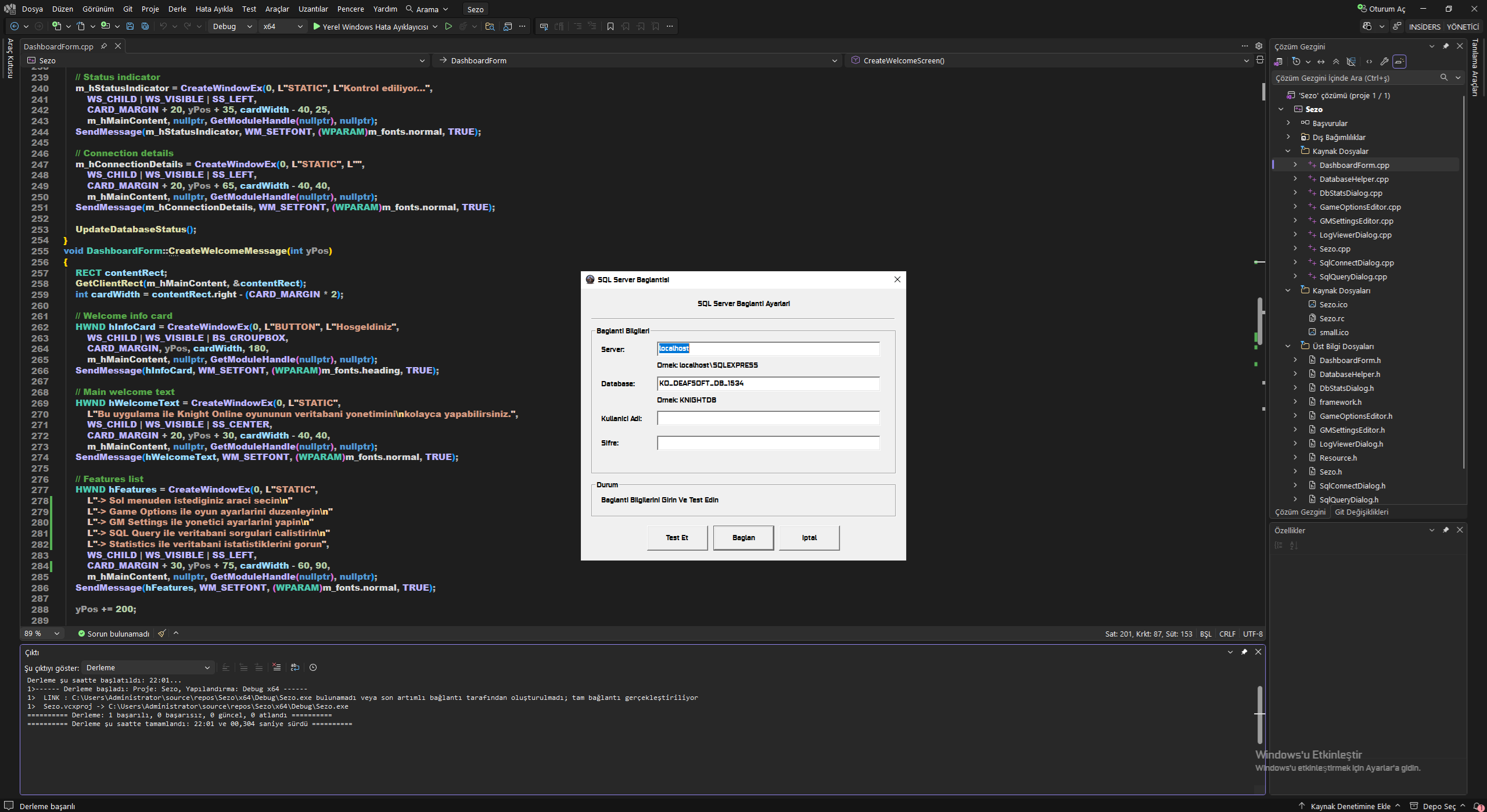This screenshot has height=812, width=1487.
Task: Toggle Preview Selected Items in Solution Explorer
Action: 1400,62
